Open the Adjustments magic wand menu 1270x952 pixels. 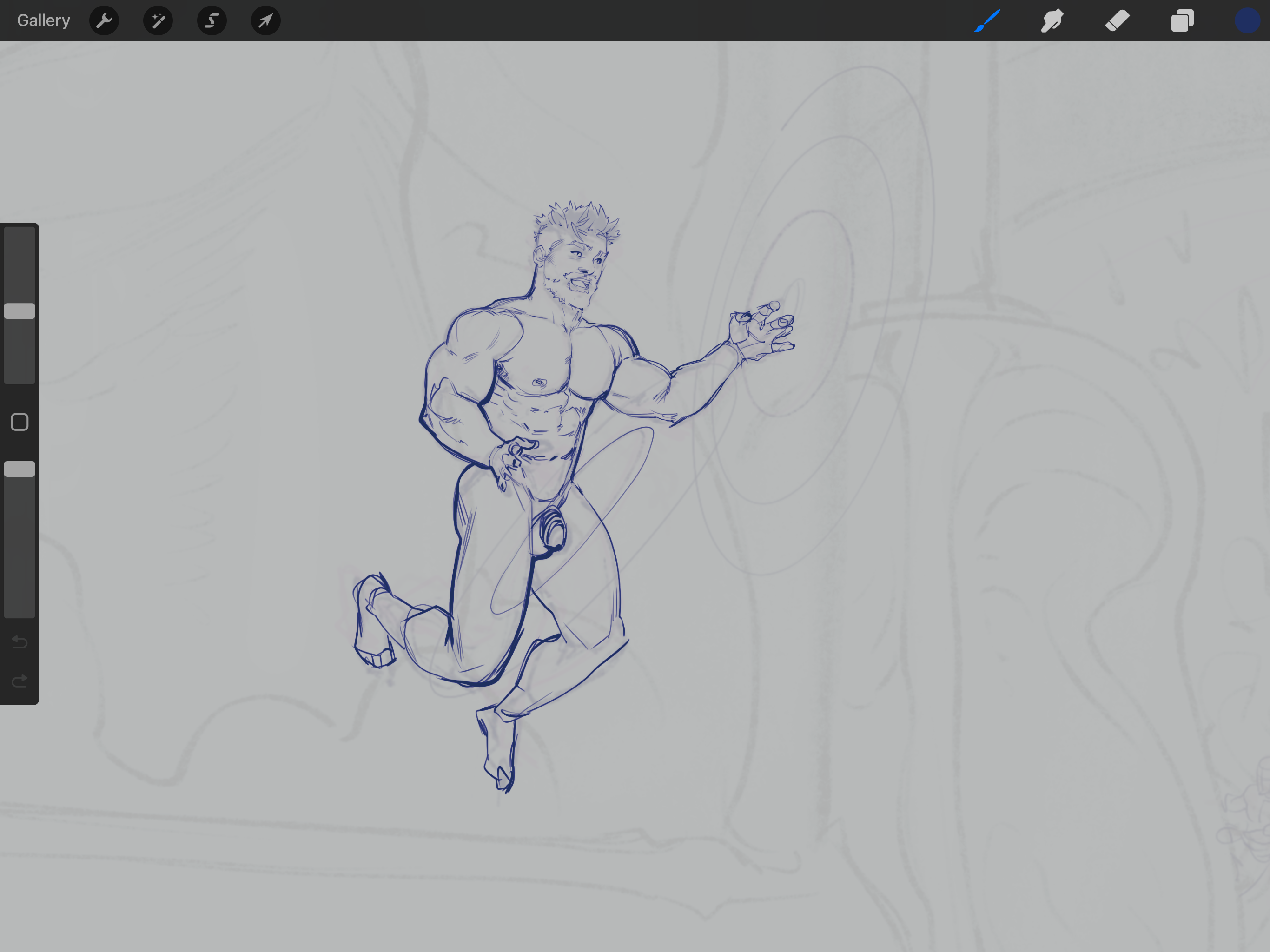(158, 20)
